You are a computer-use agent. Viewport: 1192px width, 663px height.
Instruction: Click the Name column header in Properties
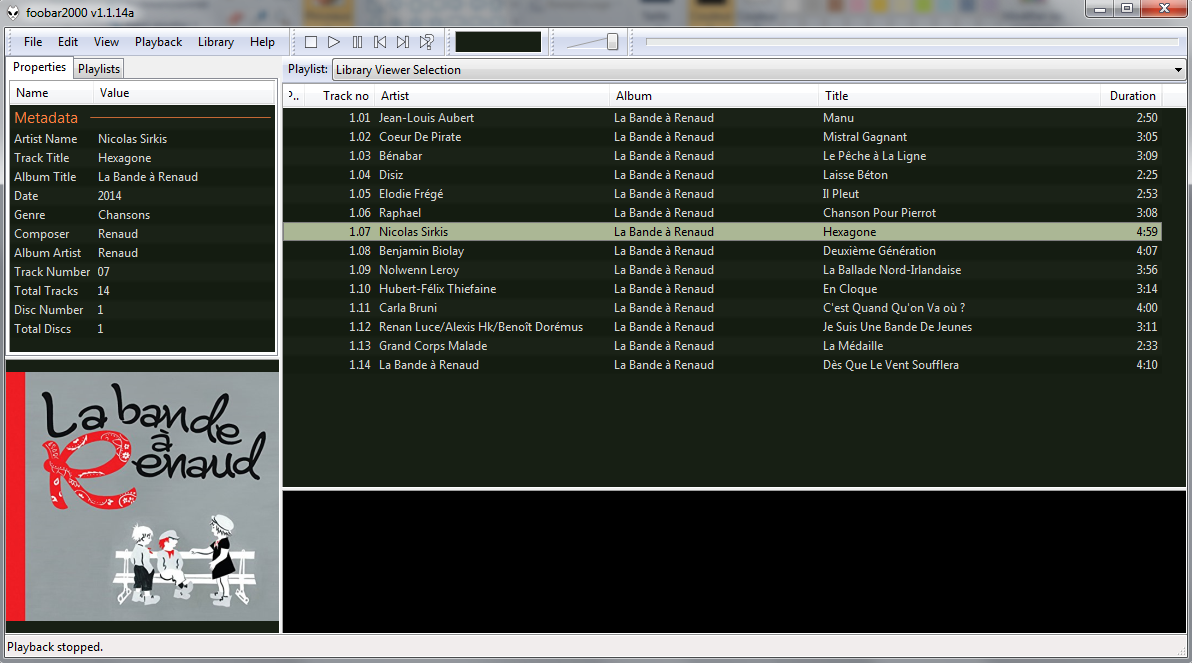51,93
